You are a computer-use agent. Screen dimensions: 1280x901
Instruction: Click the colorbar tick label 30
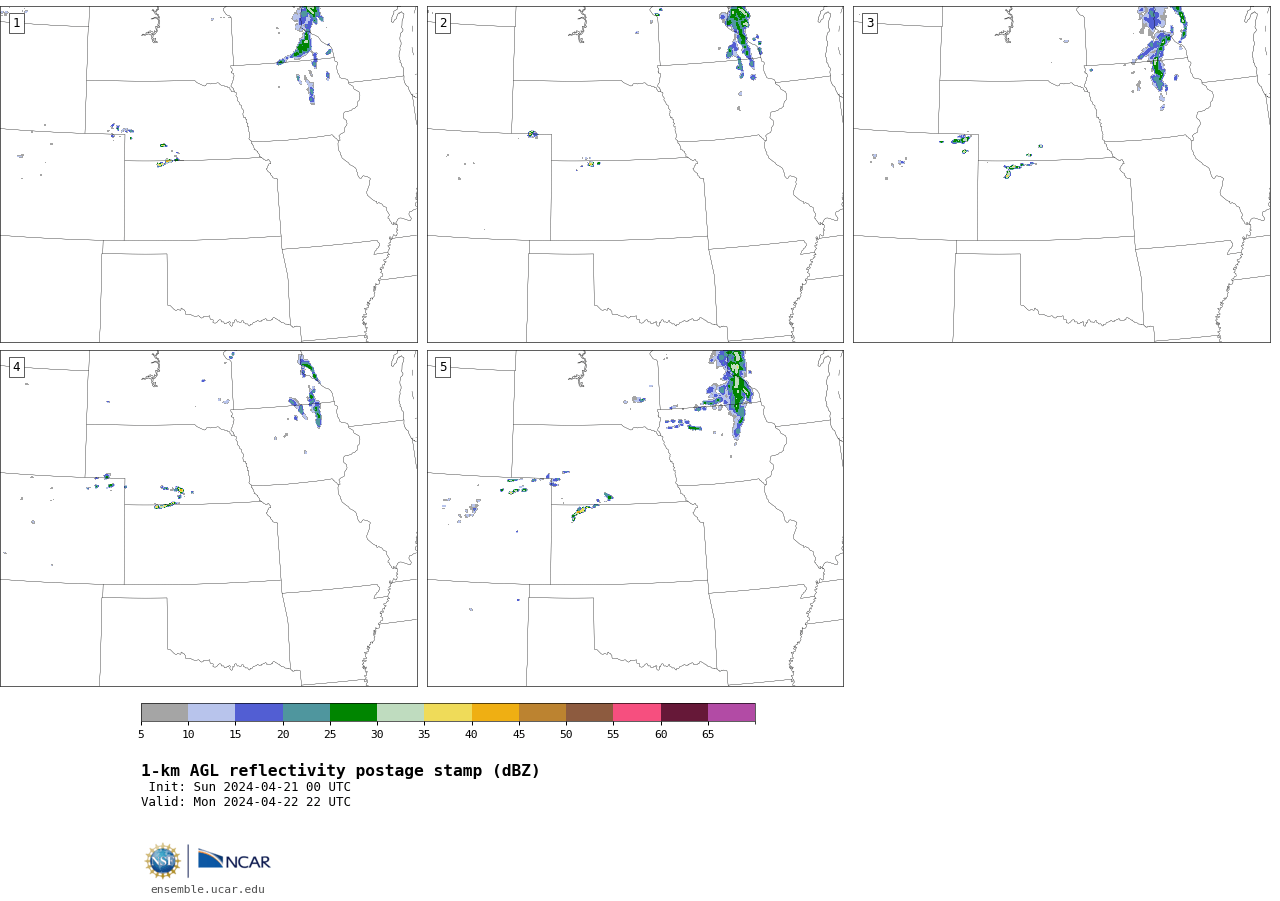[377, 735]
